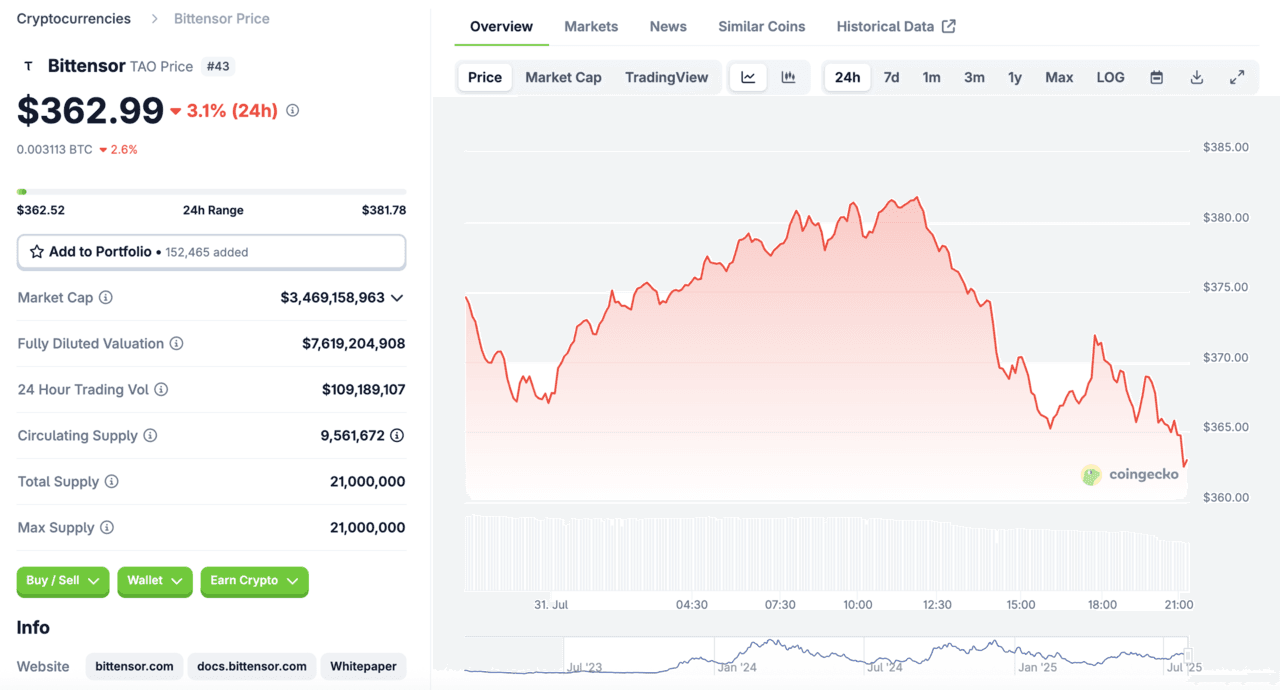The image size is (1280, 690).
Task: Switch to candlestick chart icon
Action: [788, 77]
